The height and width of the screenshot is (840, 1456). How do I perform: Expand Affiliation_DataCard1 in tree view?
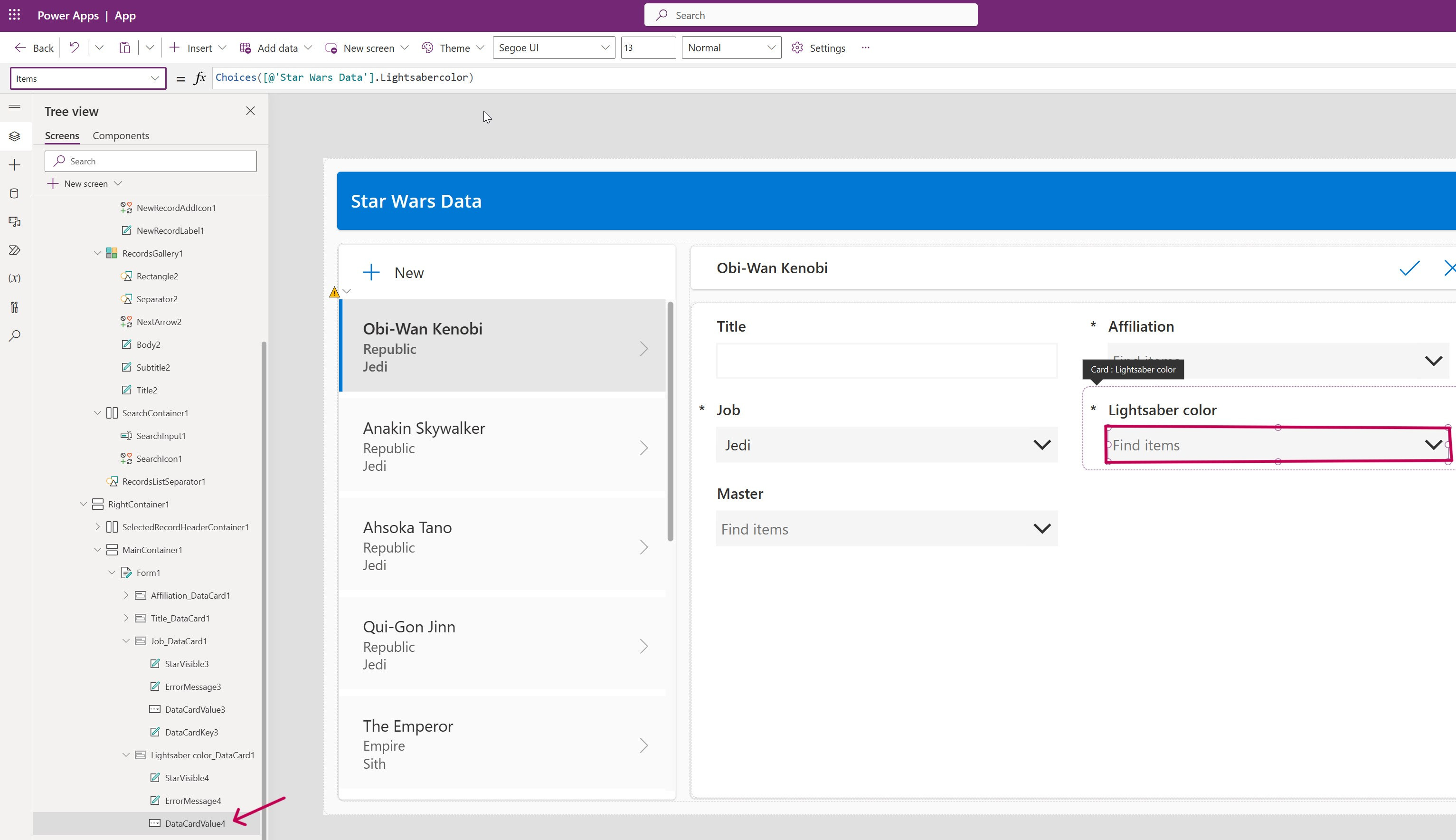126,595
